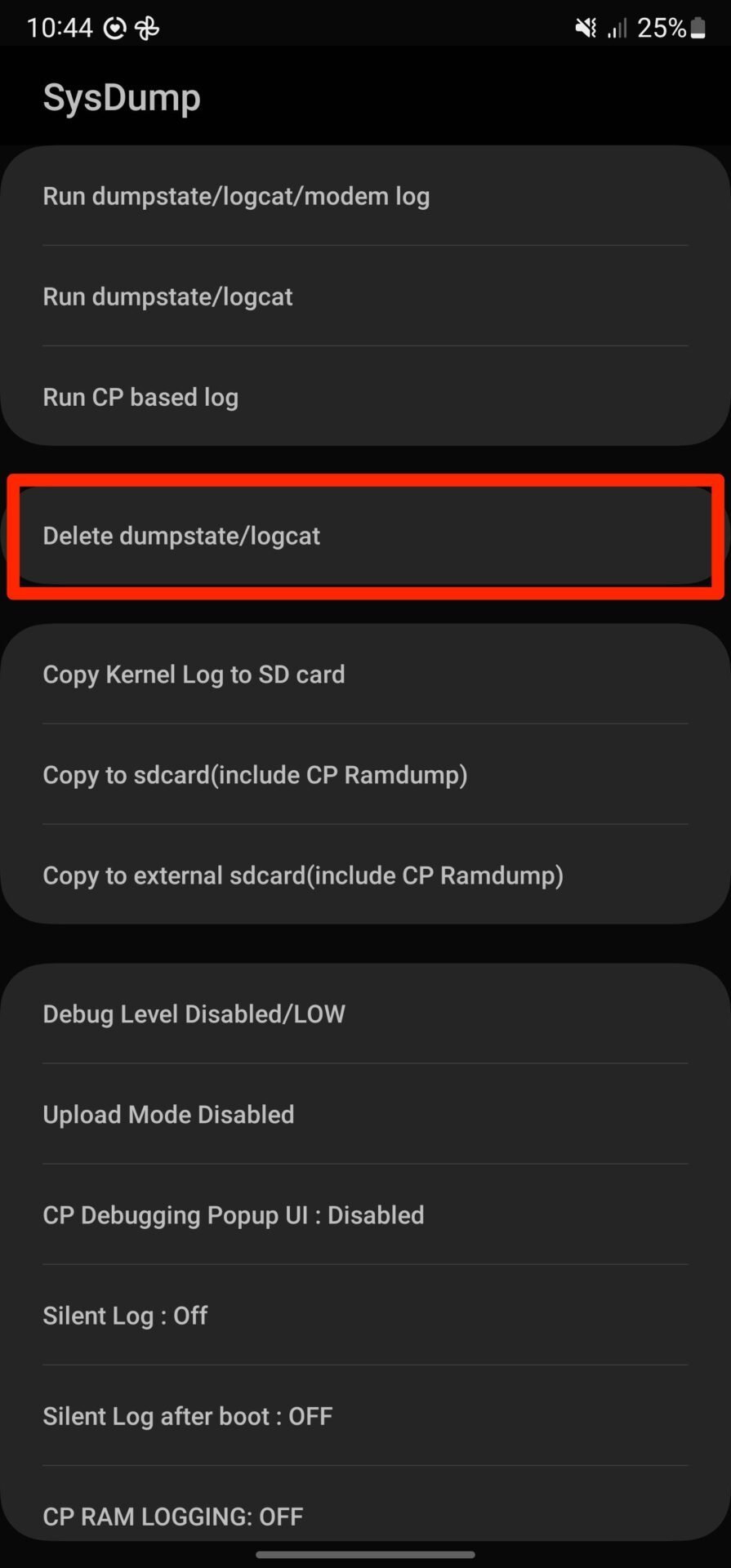Copy to external sdcard with CP Ramdump
This screenshot has height=1568, width=731.
point(365,875)
